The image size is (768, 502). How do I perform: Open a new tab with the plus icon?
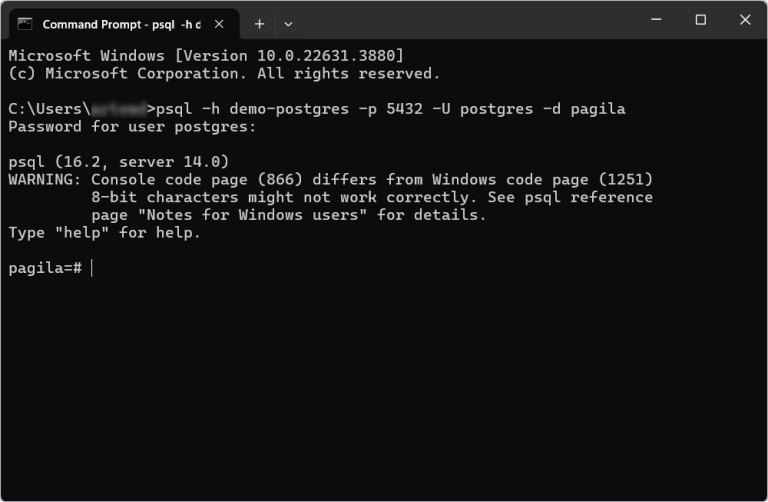click(259, 23)
